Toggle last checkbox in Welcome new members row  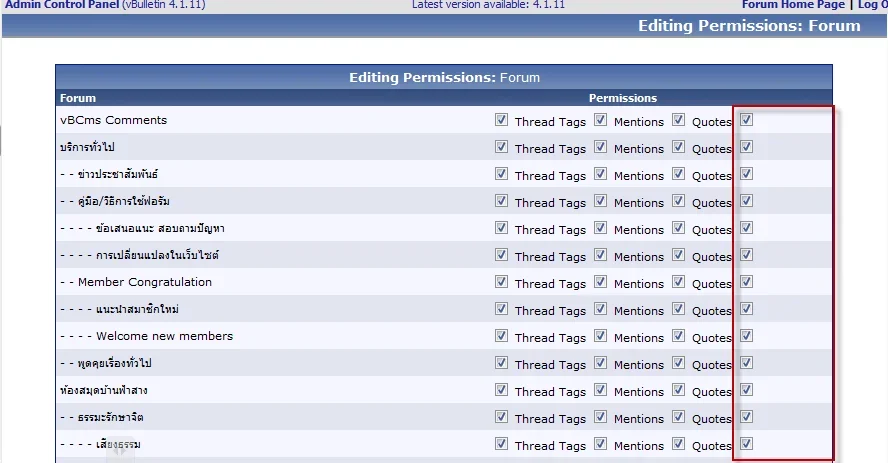(x=746, y=336)
